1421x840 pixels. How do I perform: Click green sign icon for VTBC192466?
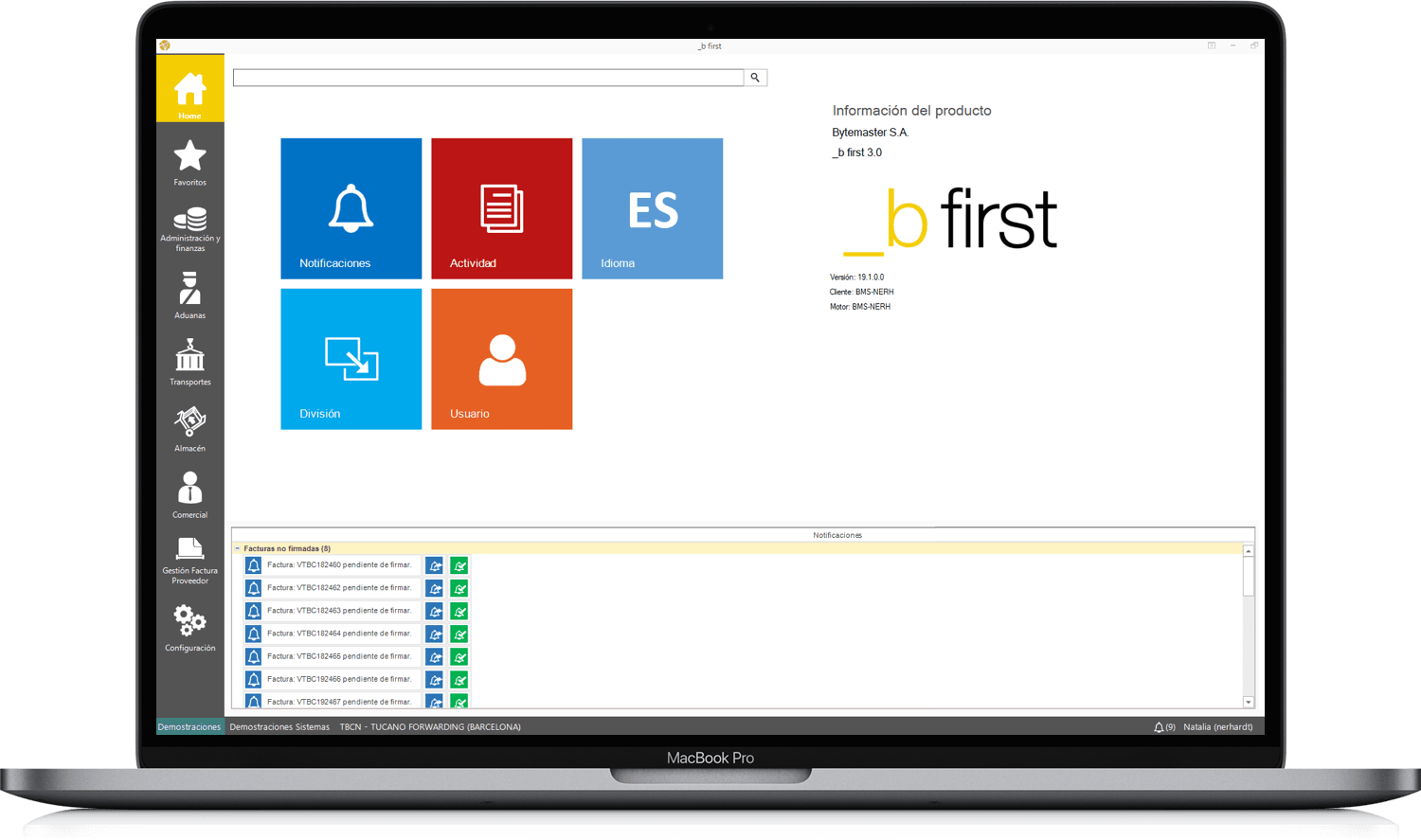(x=459, y=679)
